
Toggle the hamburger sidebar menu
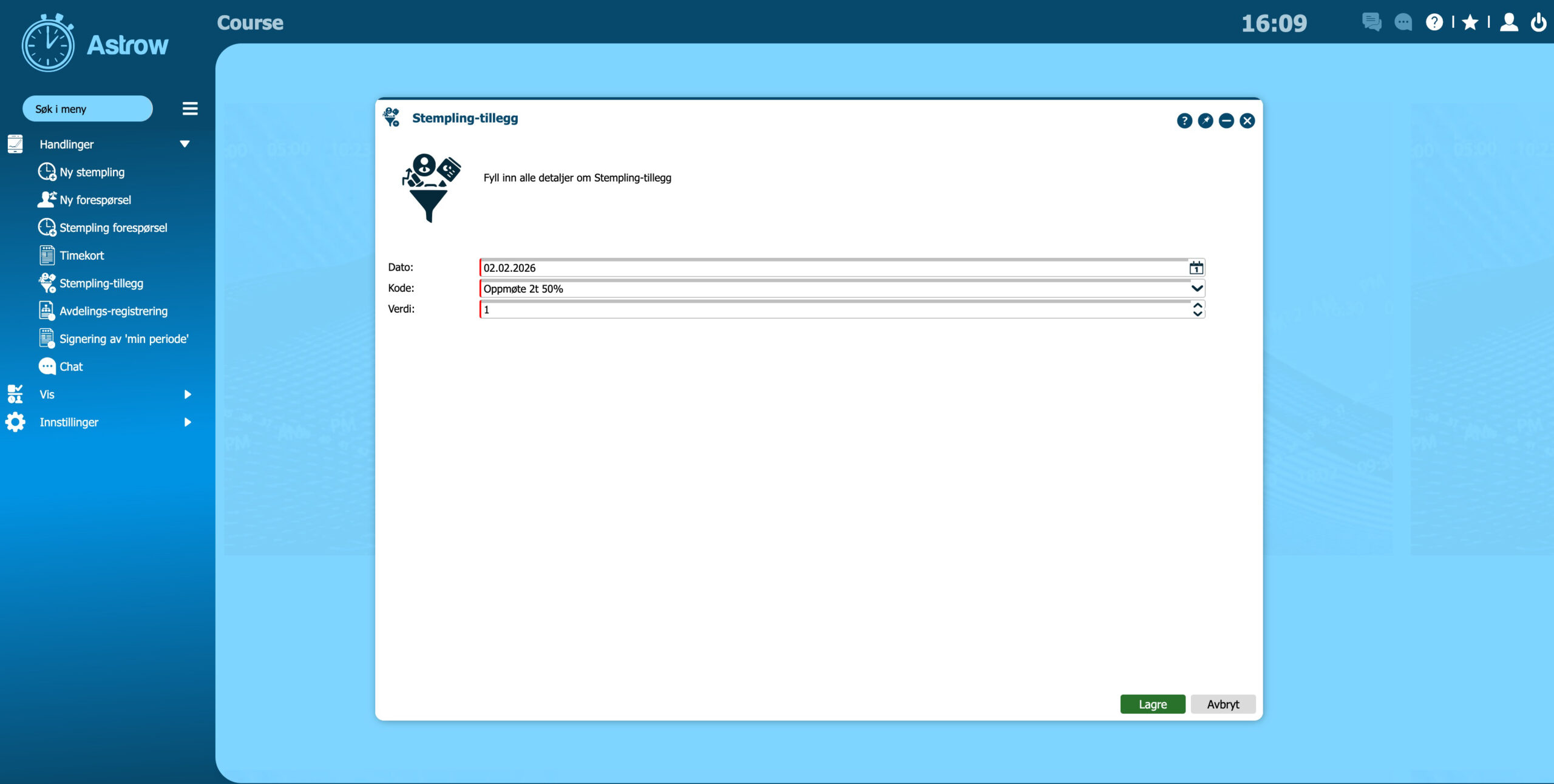pos(190,109)
